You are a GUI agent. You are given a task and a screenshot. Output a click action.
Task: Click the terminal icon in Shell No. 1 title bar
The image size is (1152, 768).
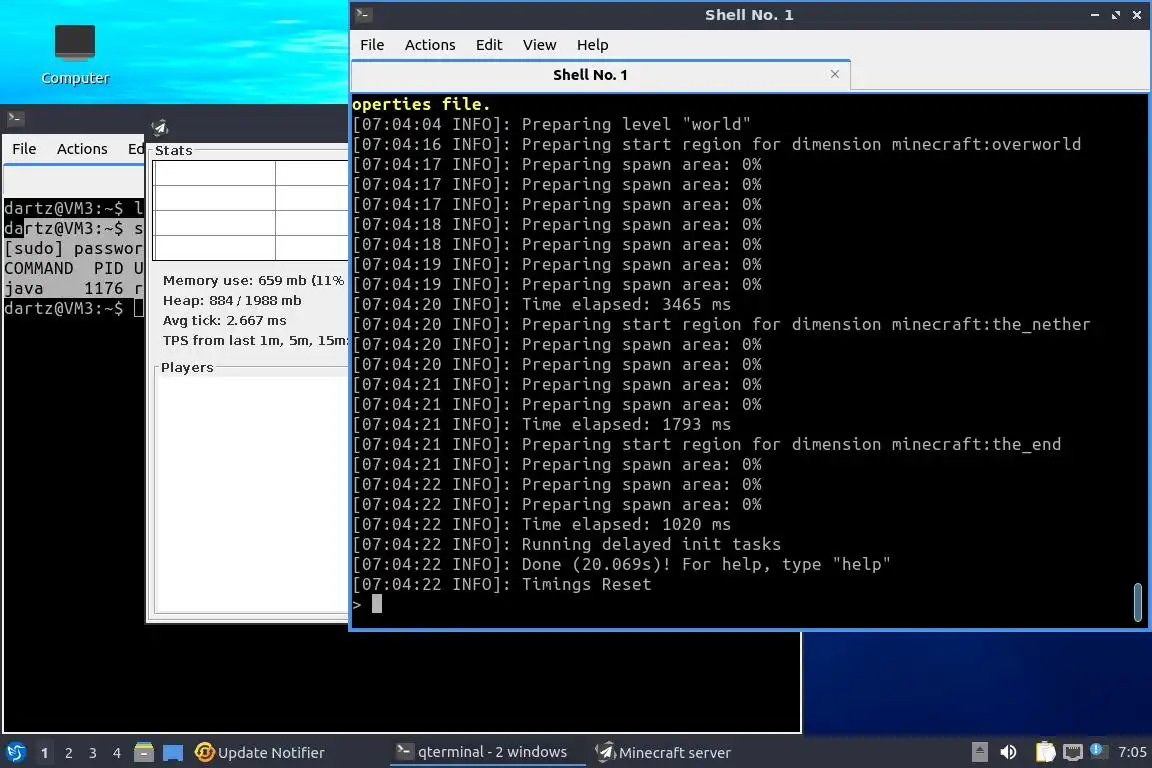click(x=363, y=14)
